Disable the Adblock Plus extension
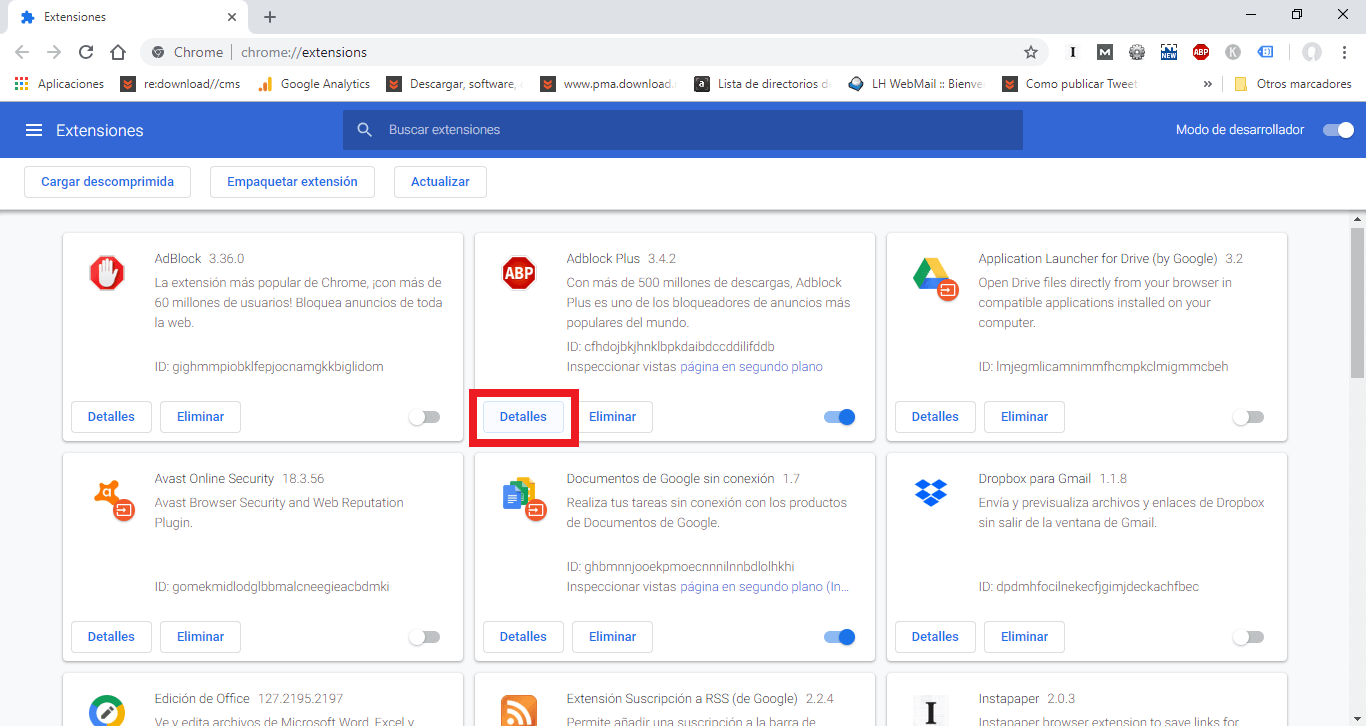 tap(839, 417)
